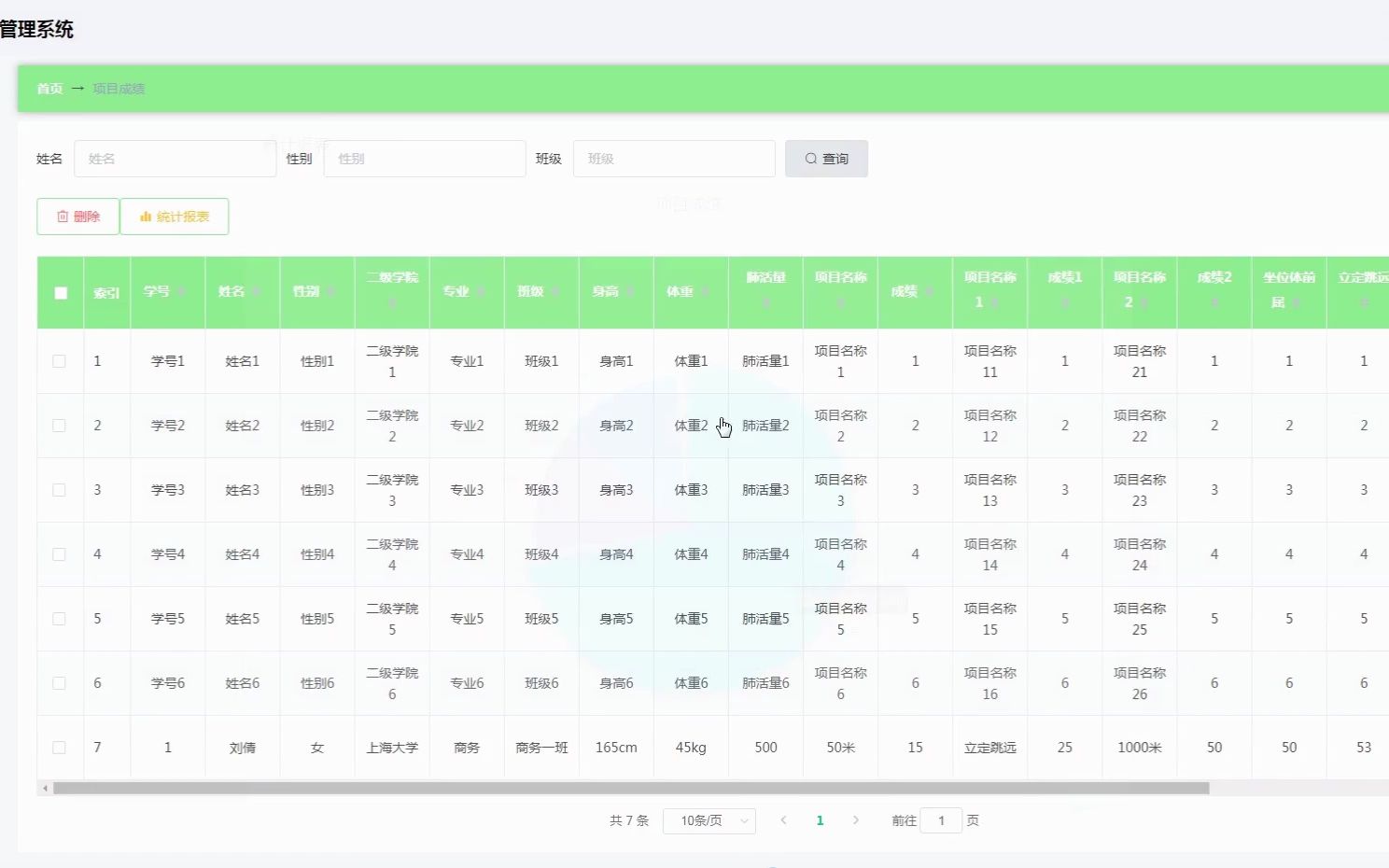Click the cell 学号5
The height and width of the screenshot is (868, 1389).
pos(168,619)
